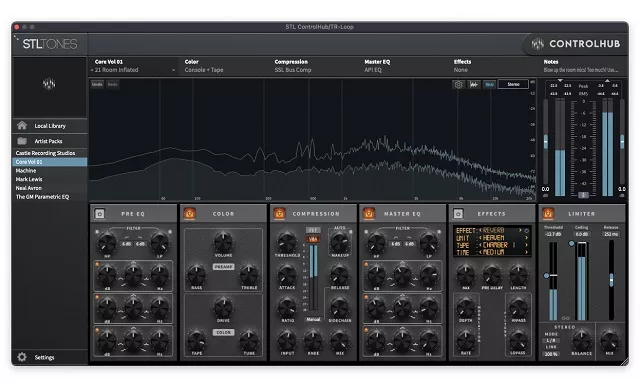Click the STL Tones logo
The height and width of the screenshot is (384, 640).
[49, 44]
